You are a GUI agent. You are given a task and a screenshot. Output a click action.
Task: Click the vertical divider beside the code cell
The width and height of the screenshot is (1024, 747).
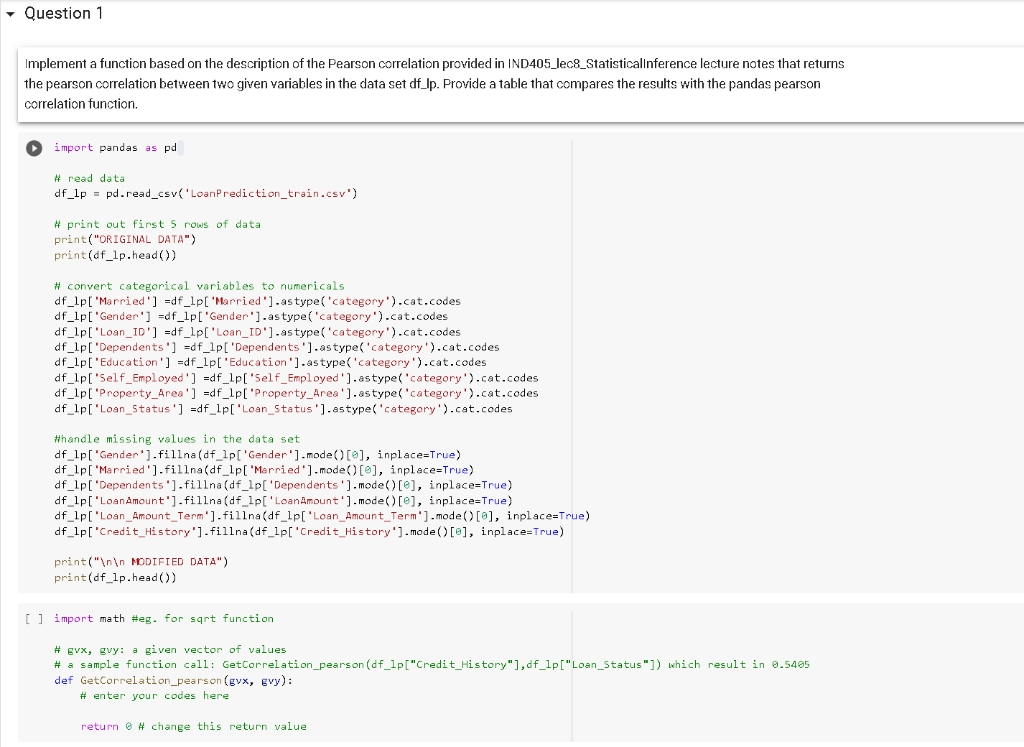[572, 350]
